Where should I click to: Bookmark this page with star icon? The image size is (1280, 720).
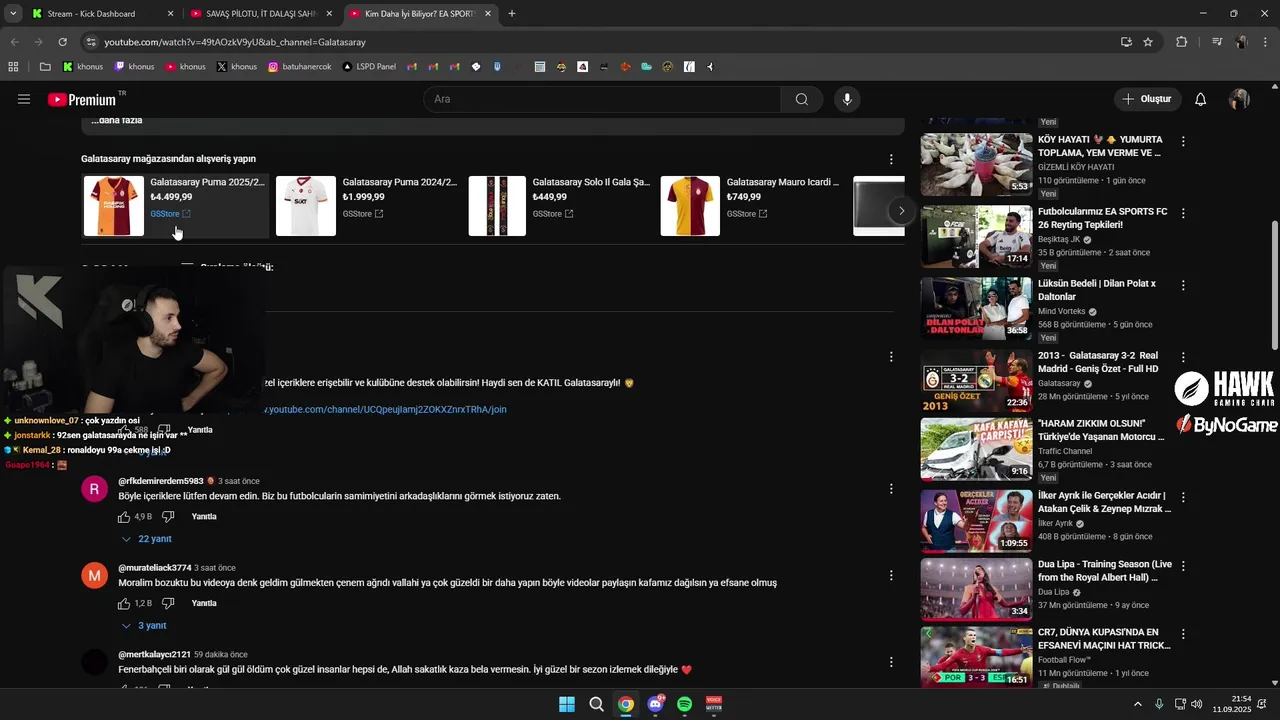click(x=1148, y=42)
